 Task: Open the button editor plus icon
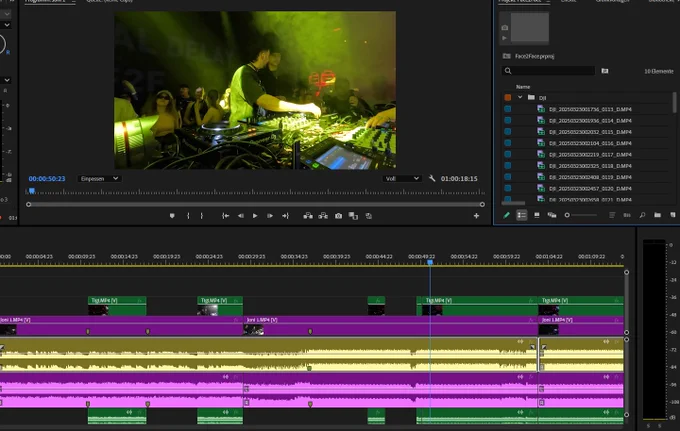click(476, 216)
